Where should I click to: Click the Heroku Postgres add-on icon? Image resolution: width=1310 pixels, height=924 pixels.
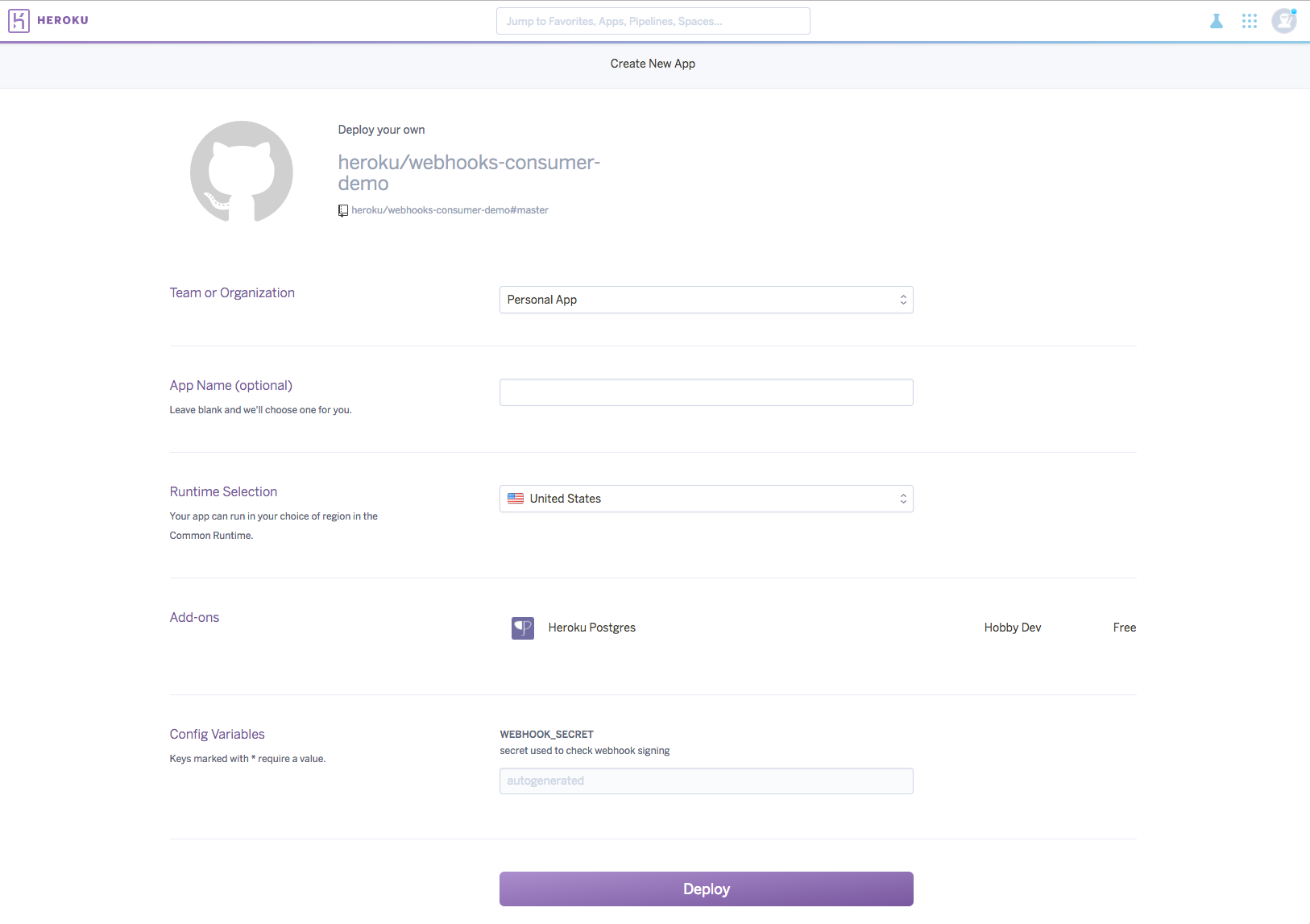(x=523, y=628)
